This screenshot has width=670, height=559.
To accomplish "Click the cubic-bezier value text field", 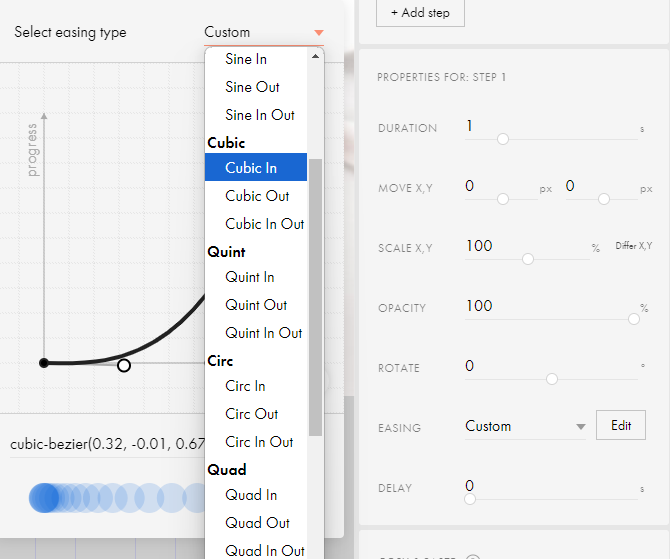I will coord(107,444).
